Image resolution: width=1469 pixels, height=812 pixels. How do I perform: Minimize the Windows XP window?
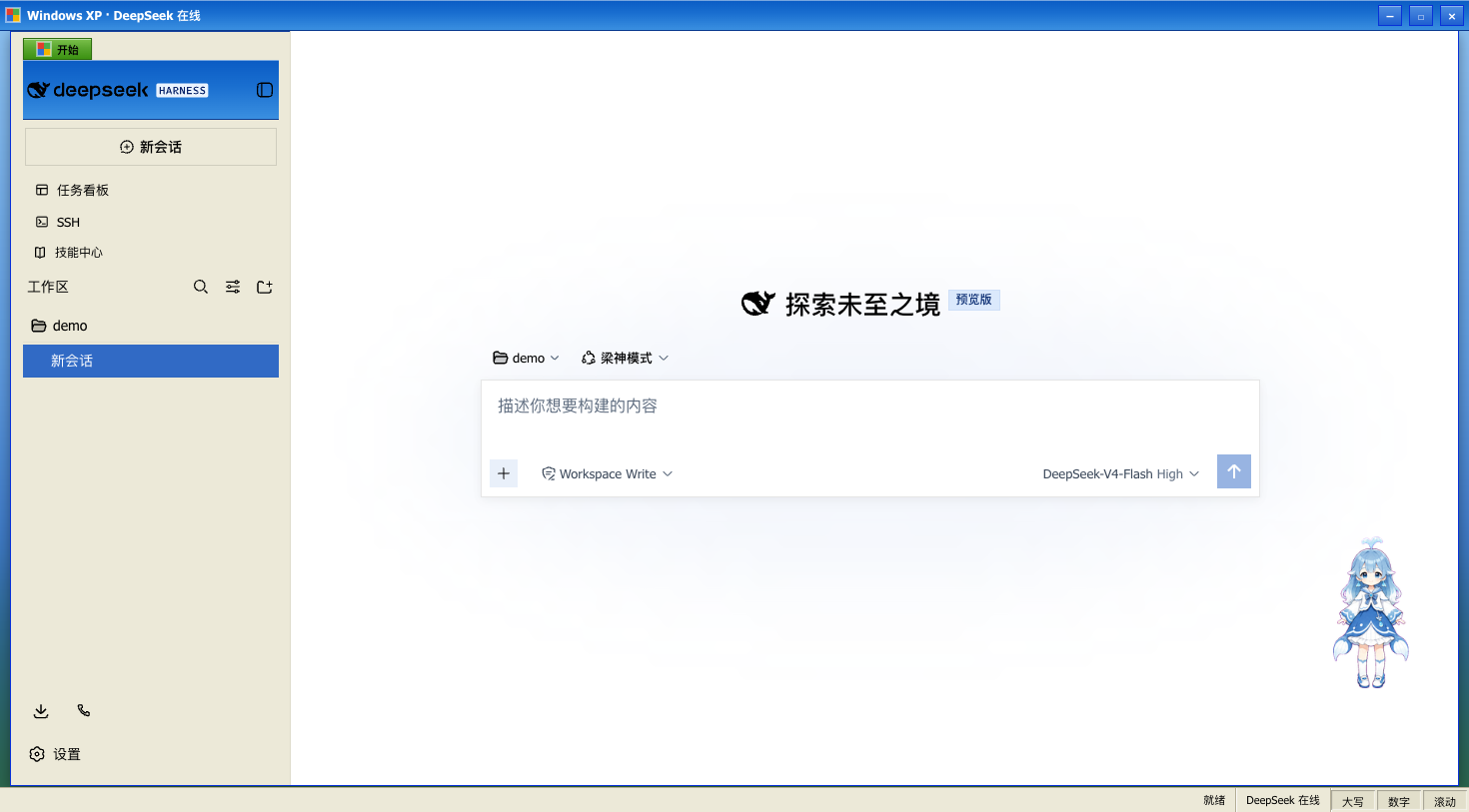point(1390,16)
